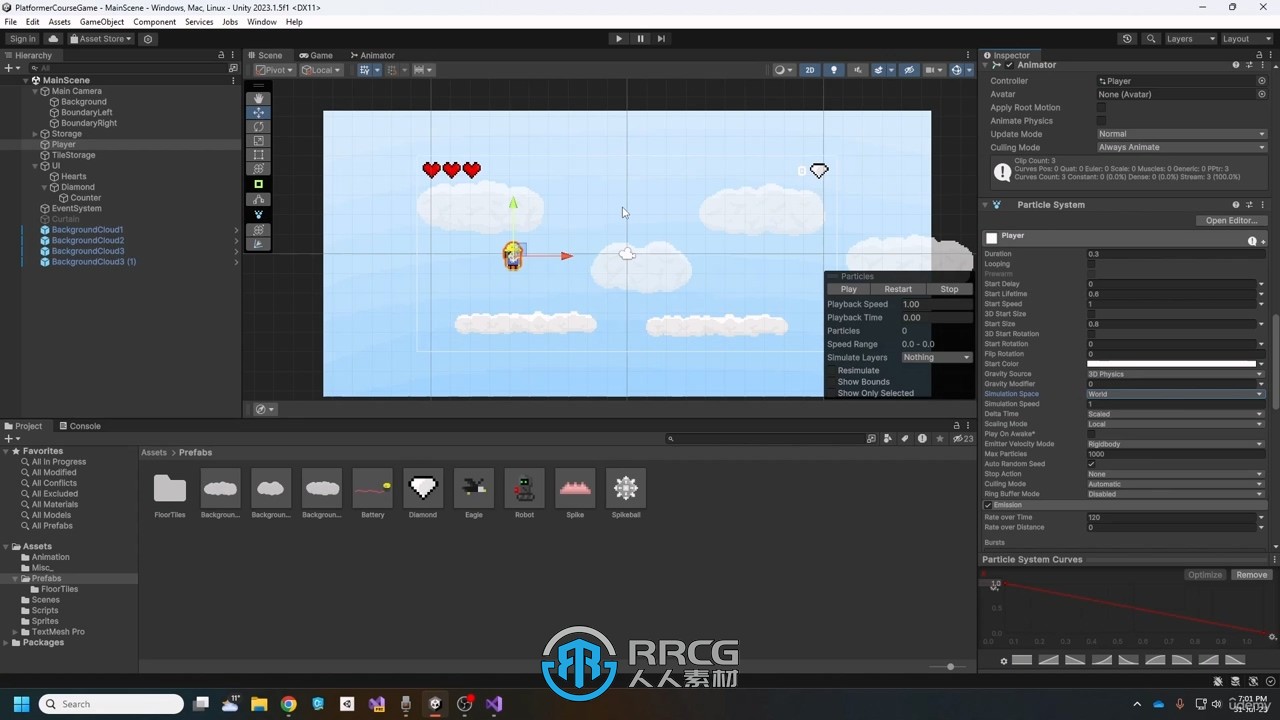Click Stop in the Particles overlay
This screenshot has height=720, width=1280.
(x=949, y=289)
